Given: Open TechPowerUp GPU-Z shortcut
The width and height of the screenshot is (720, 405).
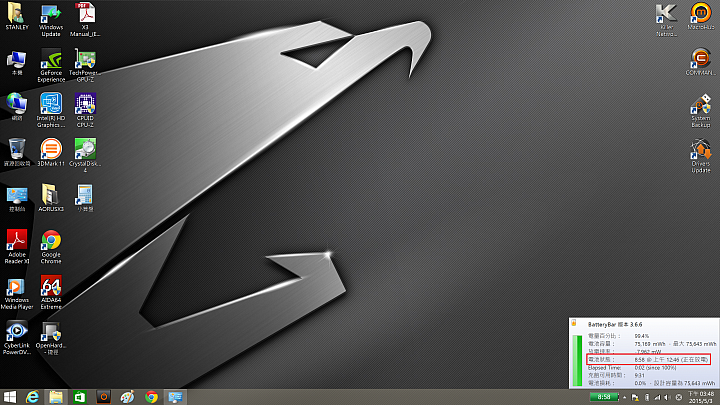Looking at the screenshot, I should click(85, 65).
